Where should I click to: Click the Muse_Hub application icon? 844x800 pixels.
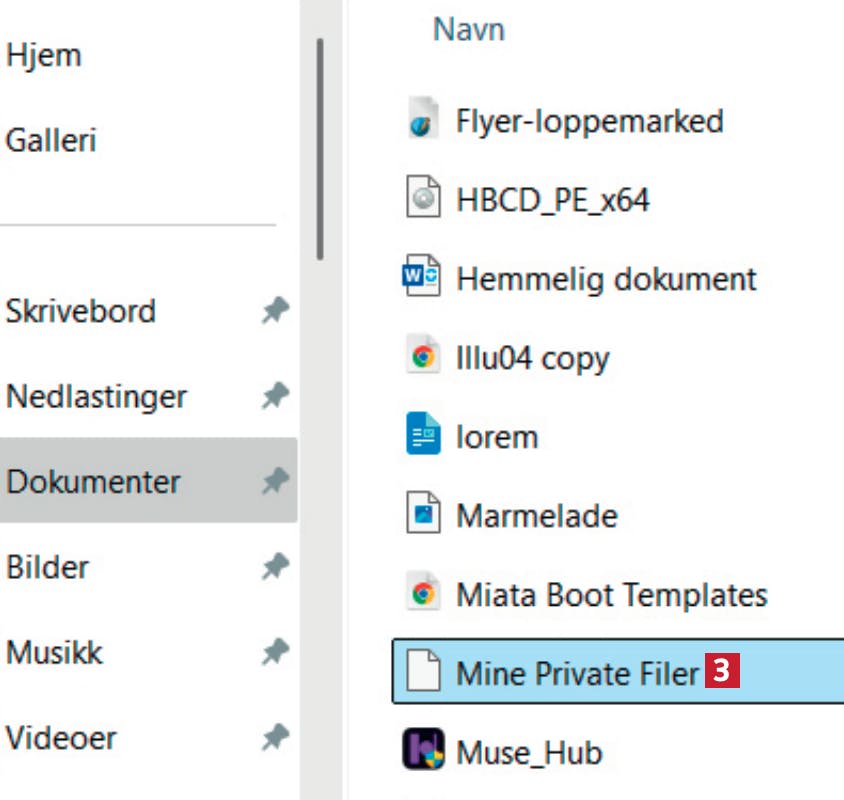click(423, 749)
